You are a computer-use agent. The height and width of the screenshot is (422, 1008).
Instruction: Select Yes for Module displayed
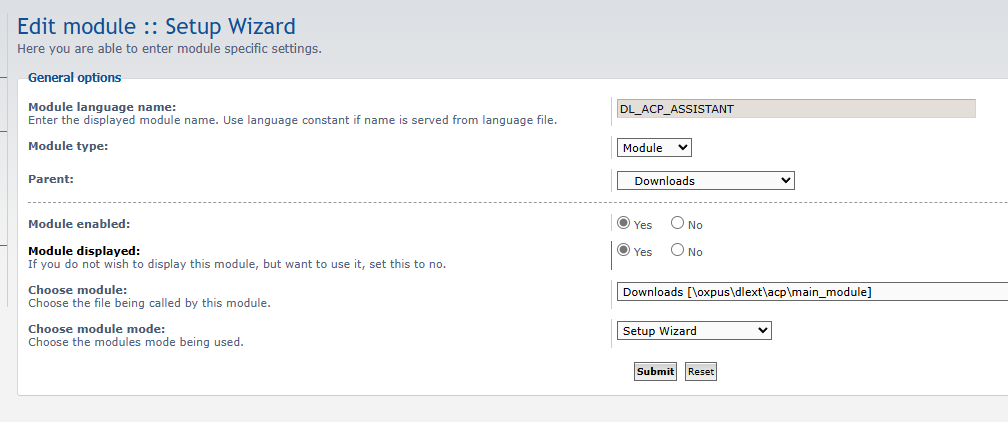(624, 251)
